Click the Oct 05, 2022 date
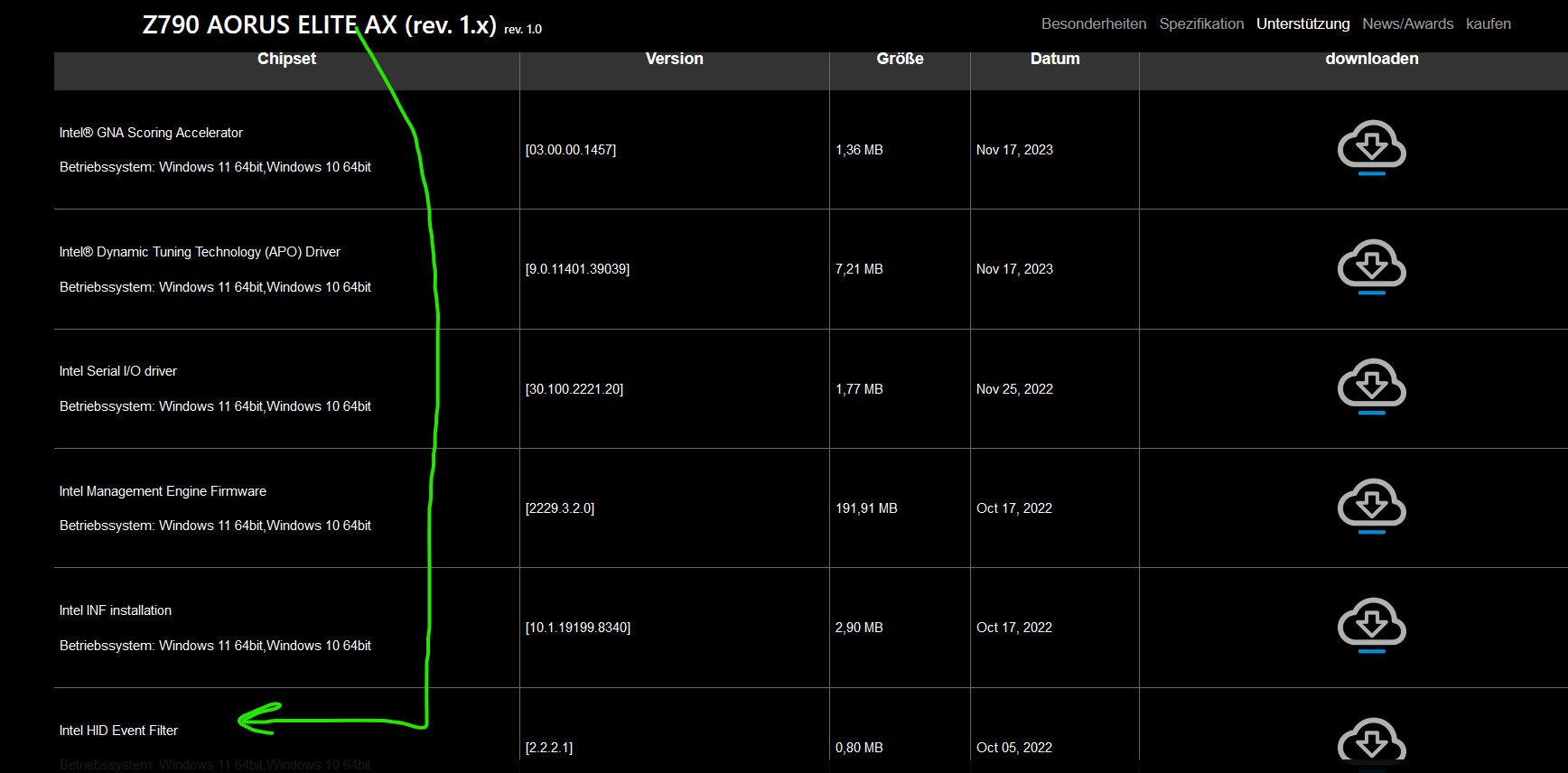The width and height of the screenshot is (1568, 773). point(1014,748)
